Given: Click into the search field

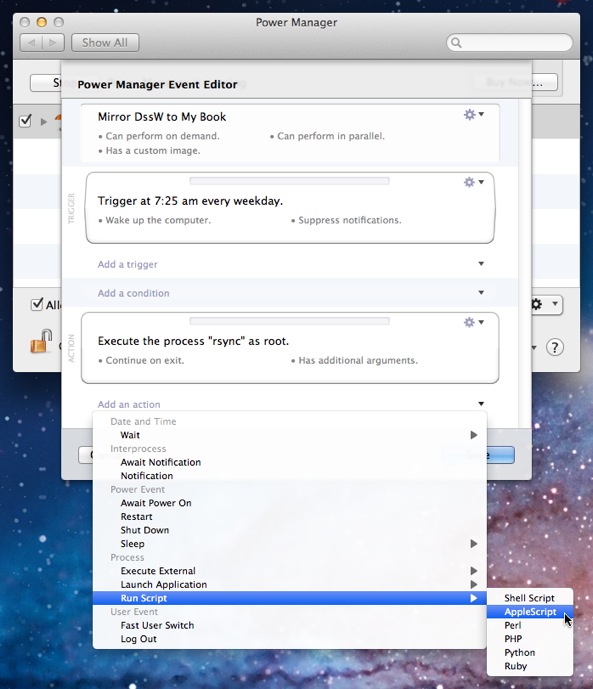Looking at the screenshot, I should point(510,43).
